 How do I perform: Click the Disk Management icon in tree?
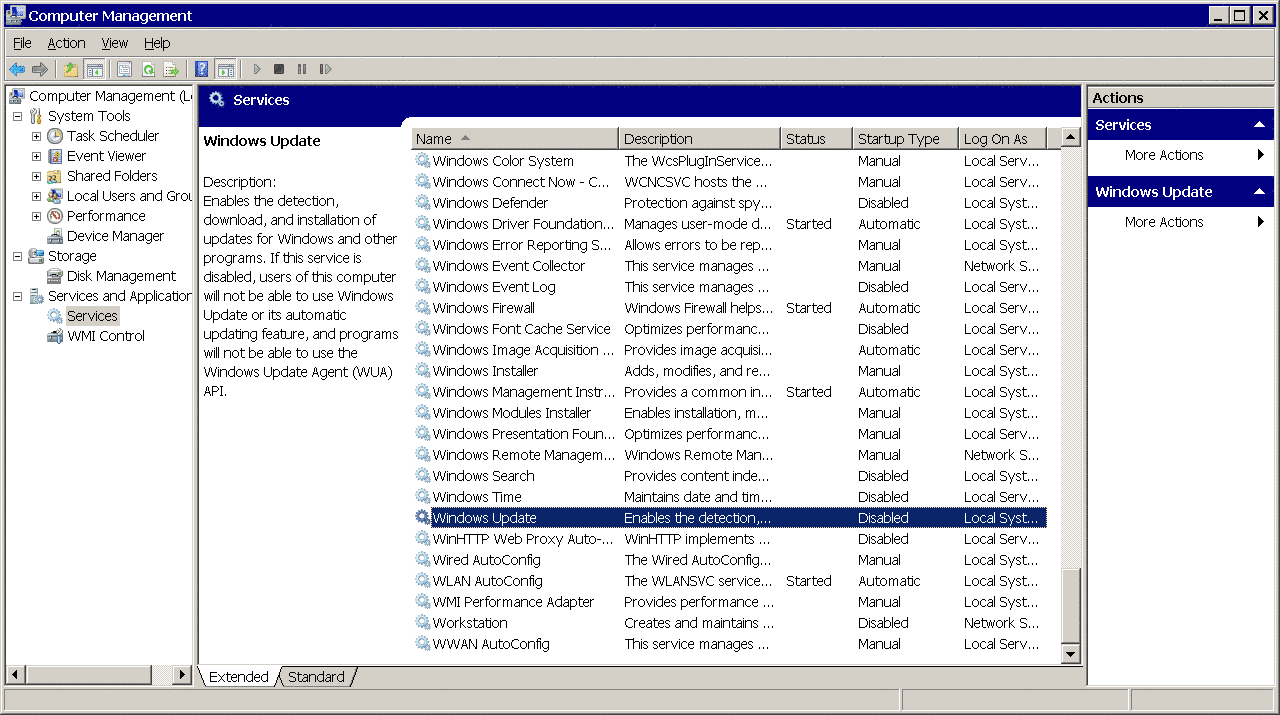click(x=55, y=276)
